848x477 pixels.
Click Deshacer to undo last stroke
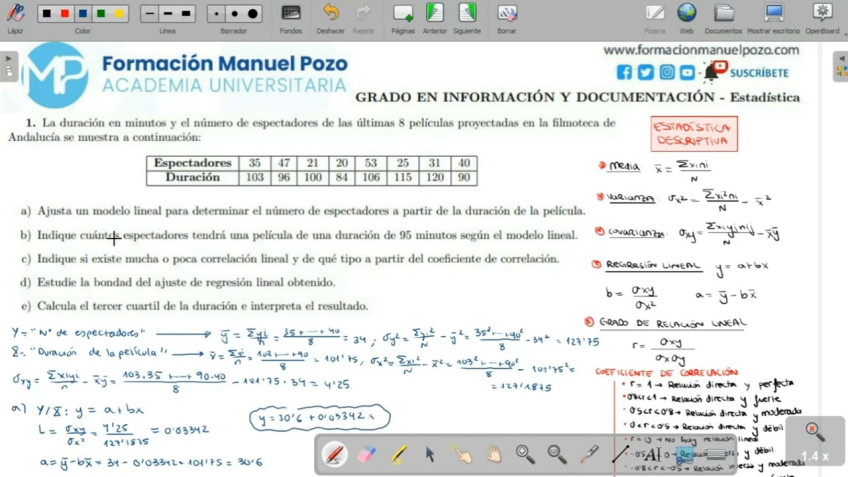[330, 14]
